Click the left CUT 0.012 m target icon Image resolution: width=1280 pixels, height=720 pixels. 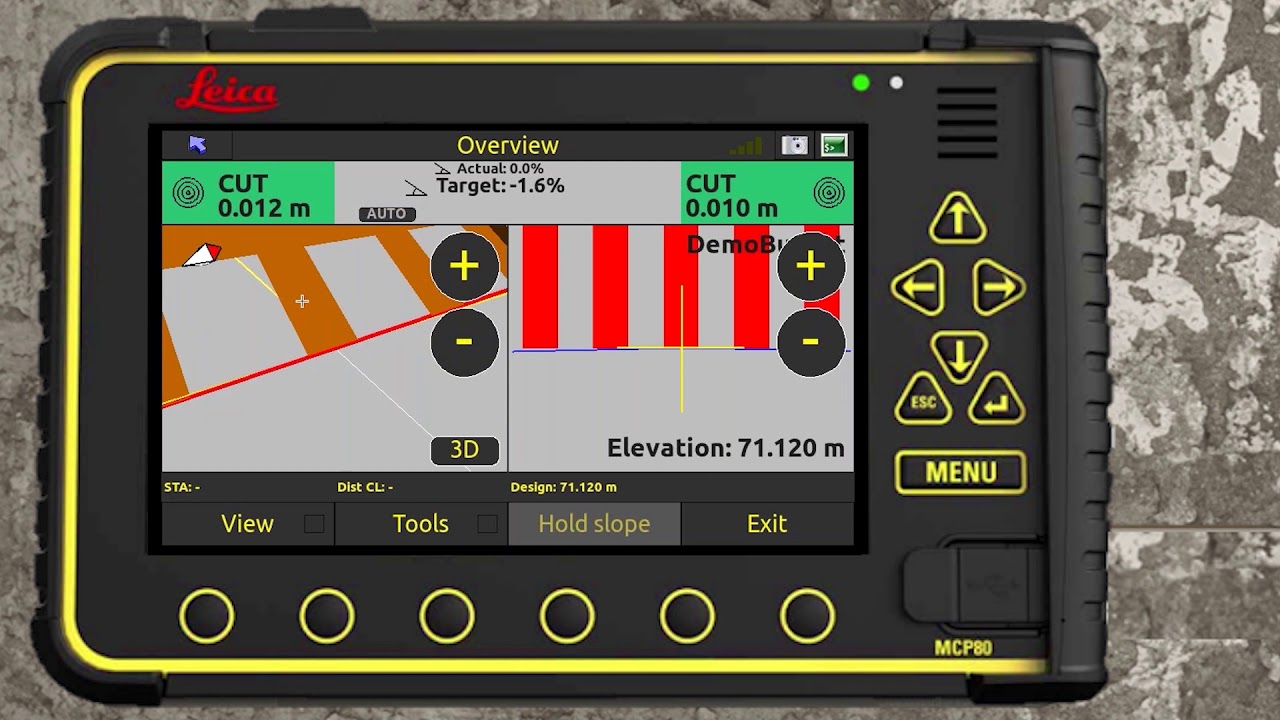(189, 193)
